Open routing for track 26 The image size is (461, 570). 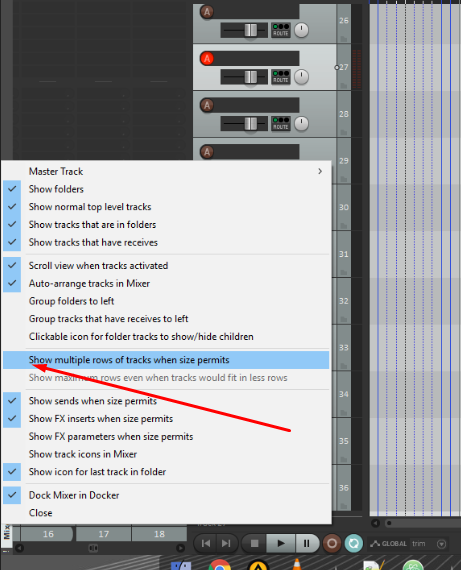[x=281, y=30]
